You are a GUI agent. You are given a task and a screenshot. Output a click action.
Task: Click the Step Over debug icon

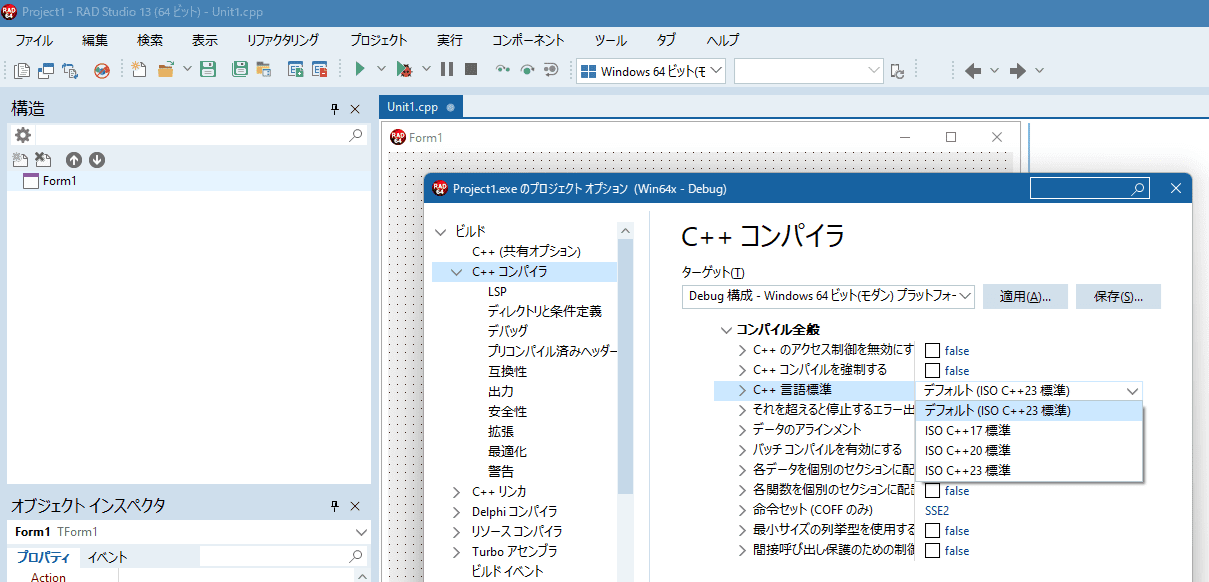(x=527, y=70)
